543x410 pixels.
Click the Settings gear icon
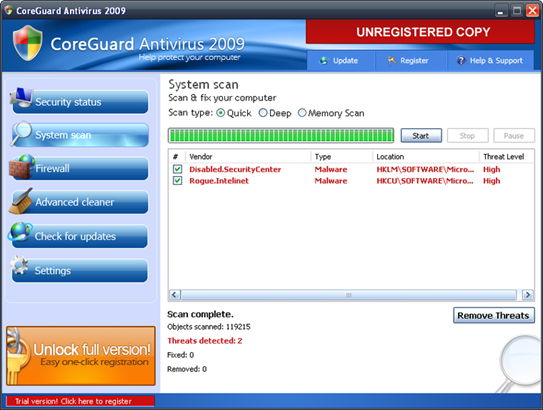(x=19, y=266)
